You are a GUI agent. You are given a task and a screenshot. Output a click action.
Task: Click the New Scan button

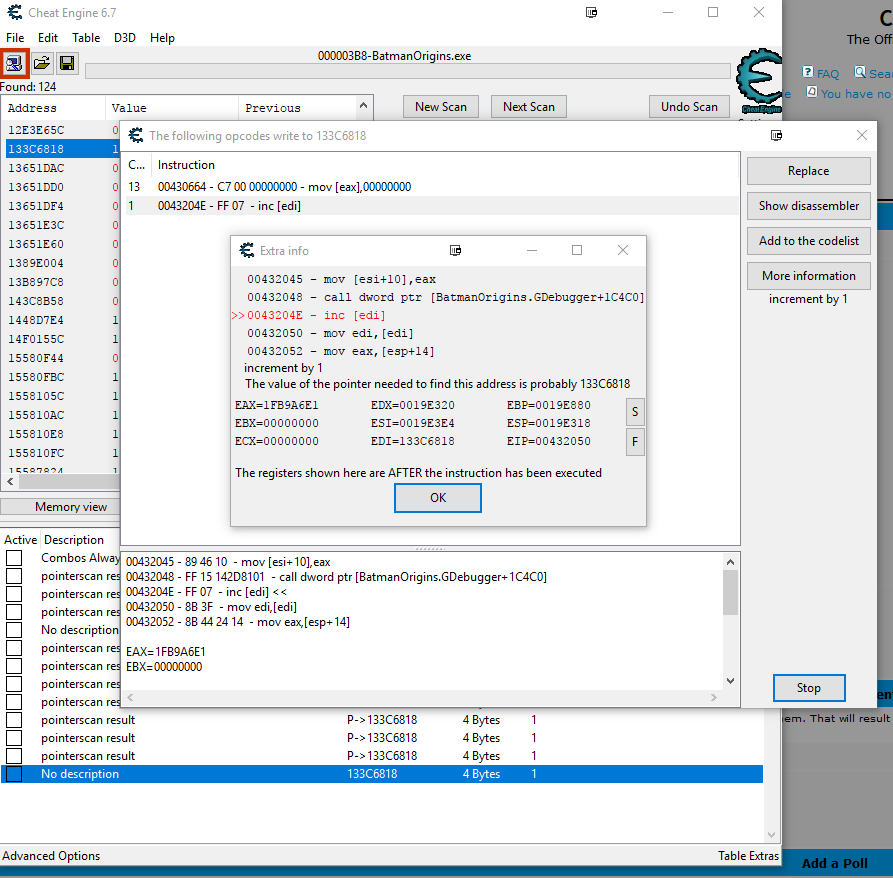pos(441,106)
